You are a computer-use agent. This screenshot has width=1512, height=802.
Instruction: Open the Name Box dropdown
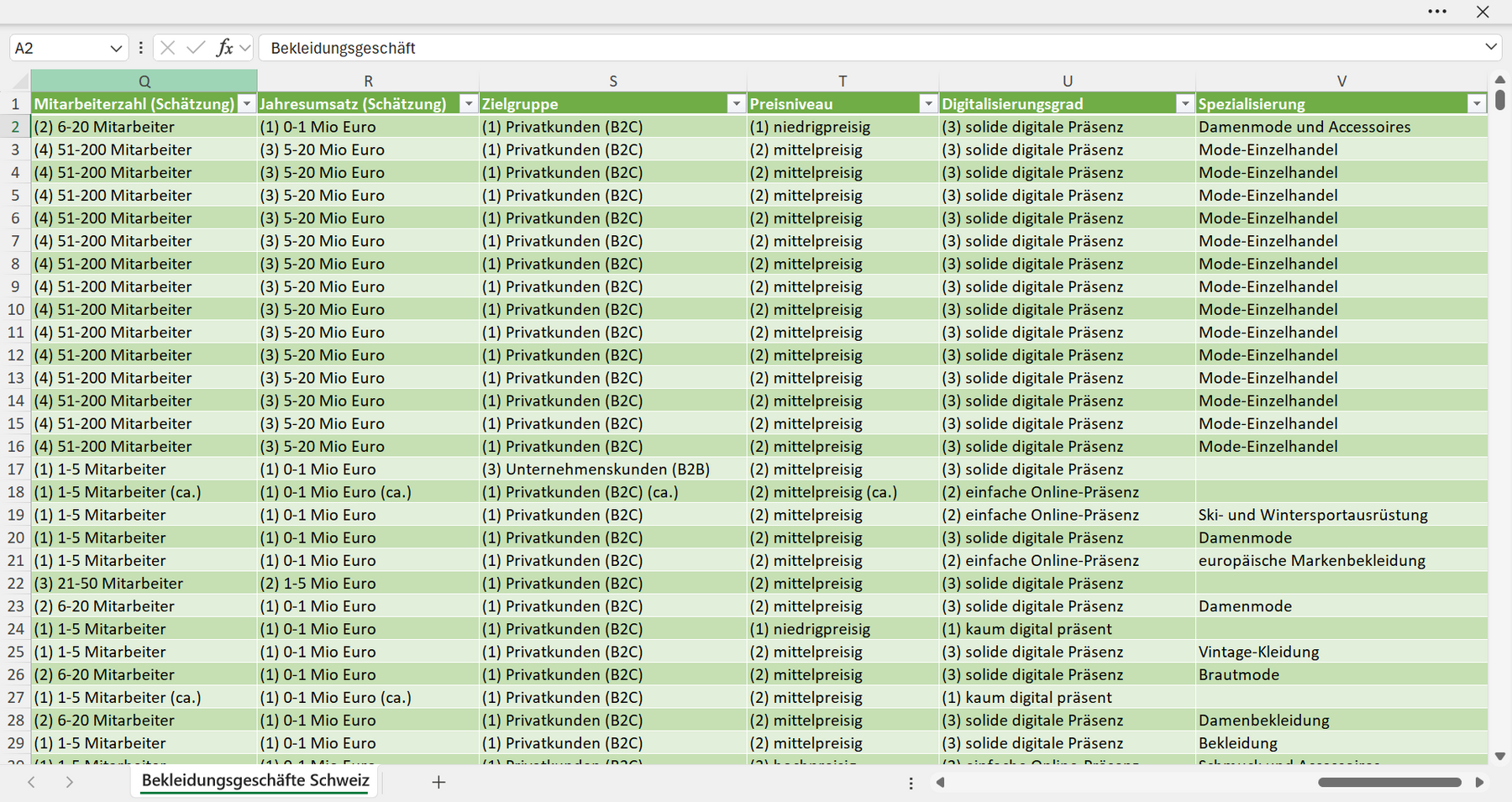click(116, 49)
